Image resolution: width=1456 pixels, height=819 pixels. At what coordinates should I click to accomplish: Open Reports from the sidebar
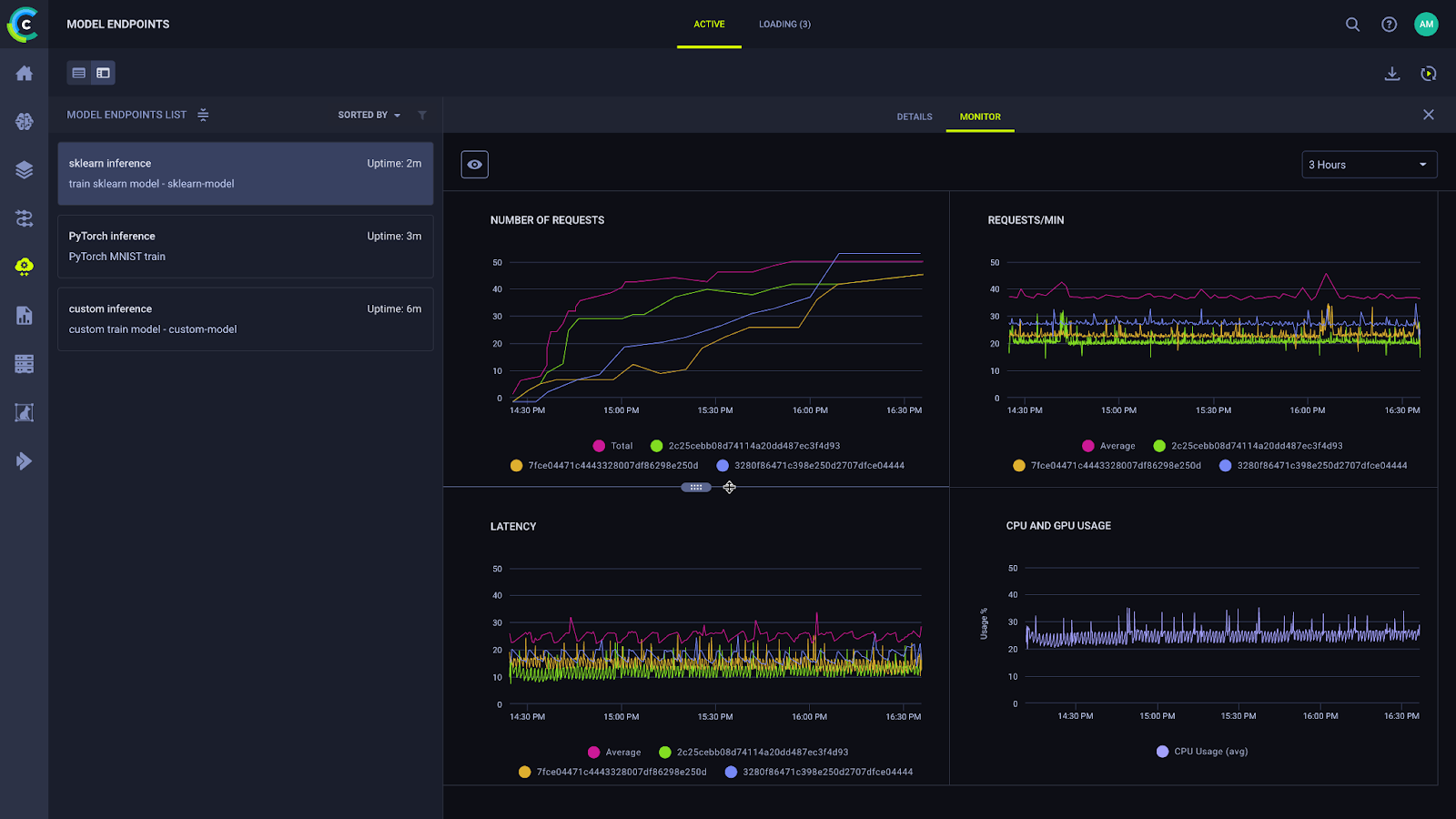[24, 315]
